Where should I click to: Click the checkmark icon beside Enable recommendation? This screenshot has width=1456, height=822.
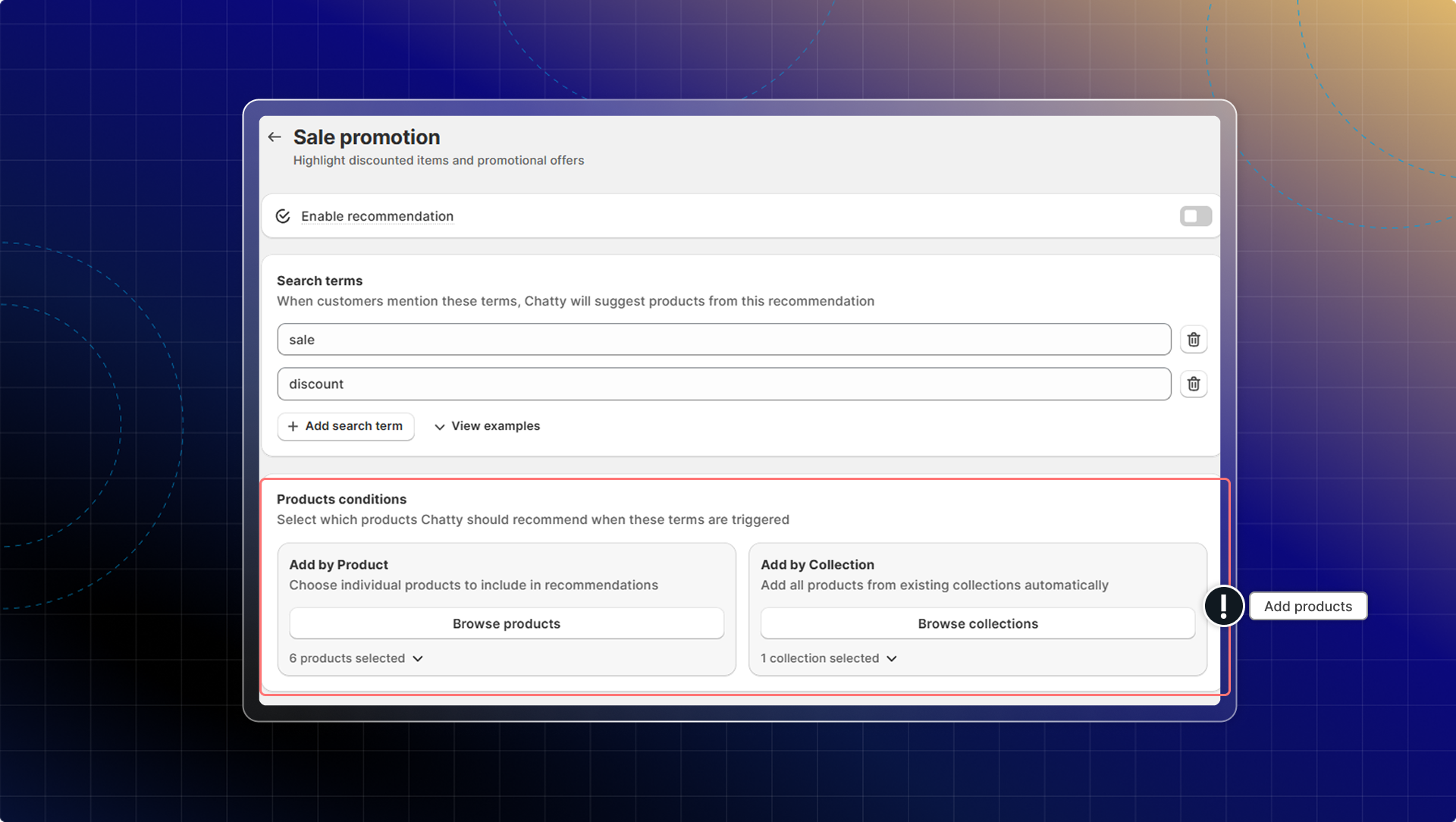pos(283,216)
